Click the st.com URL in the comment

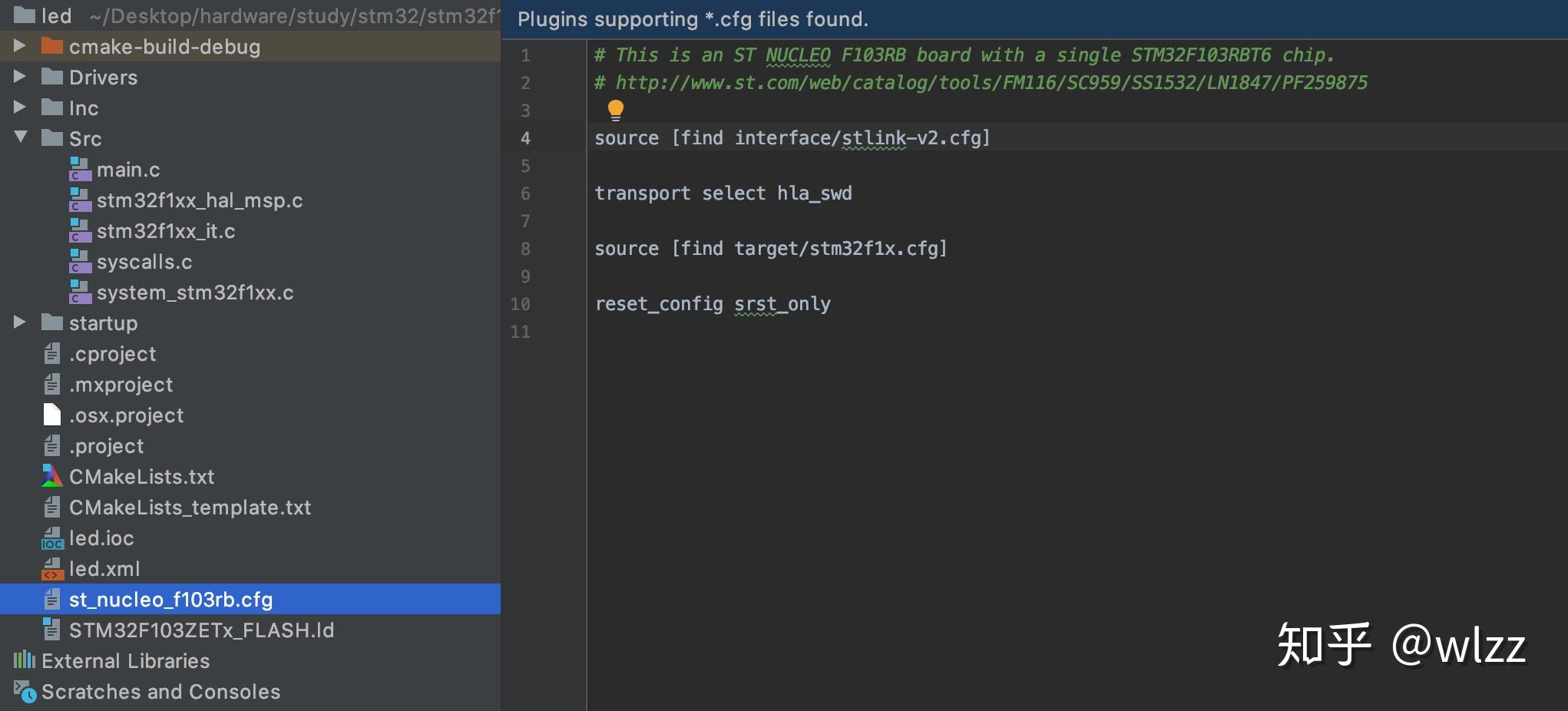click(991, 83)
